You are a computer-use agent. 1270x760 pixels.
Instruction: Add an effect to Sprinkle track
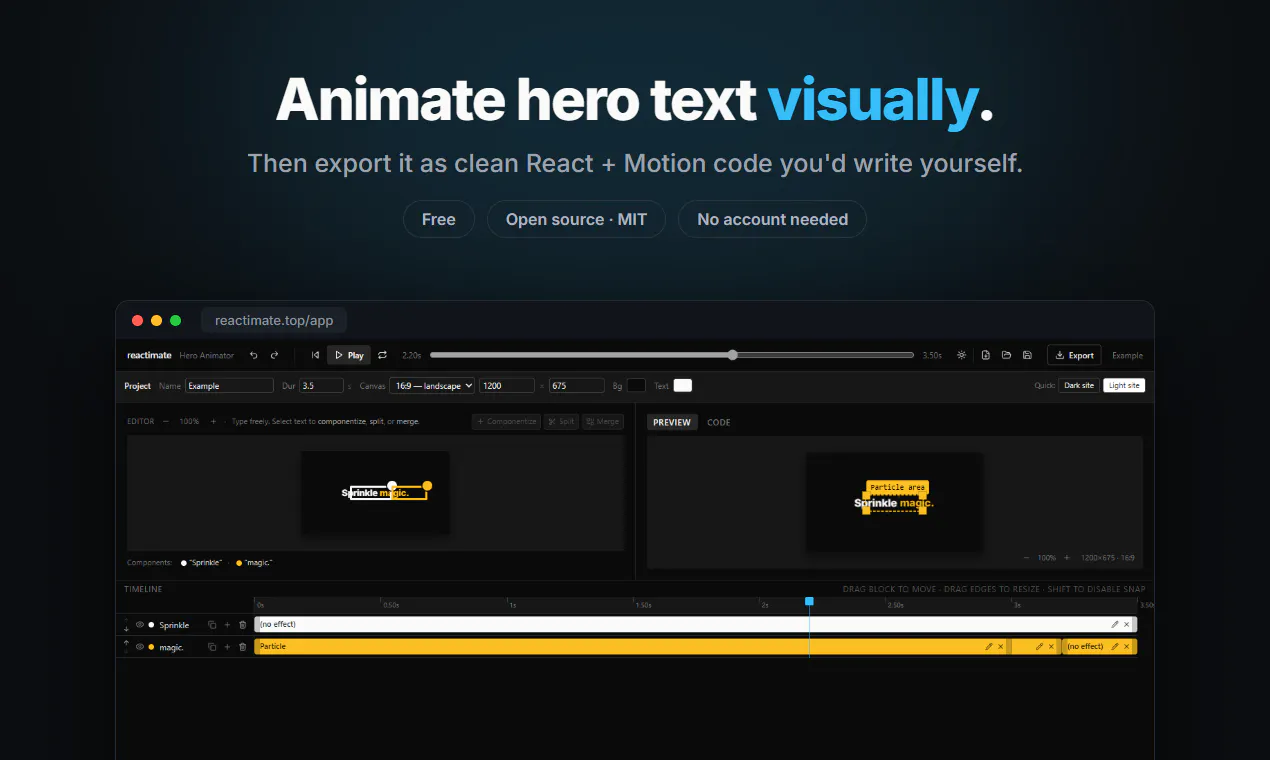[x=227, y=625]
